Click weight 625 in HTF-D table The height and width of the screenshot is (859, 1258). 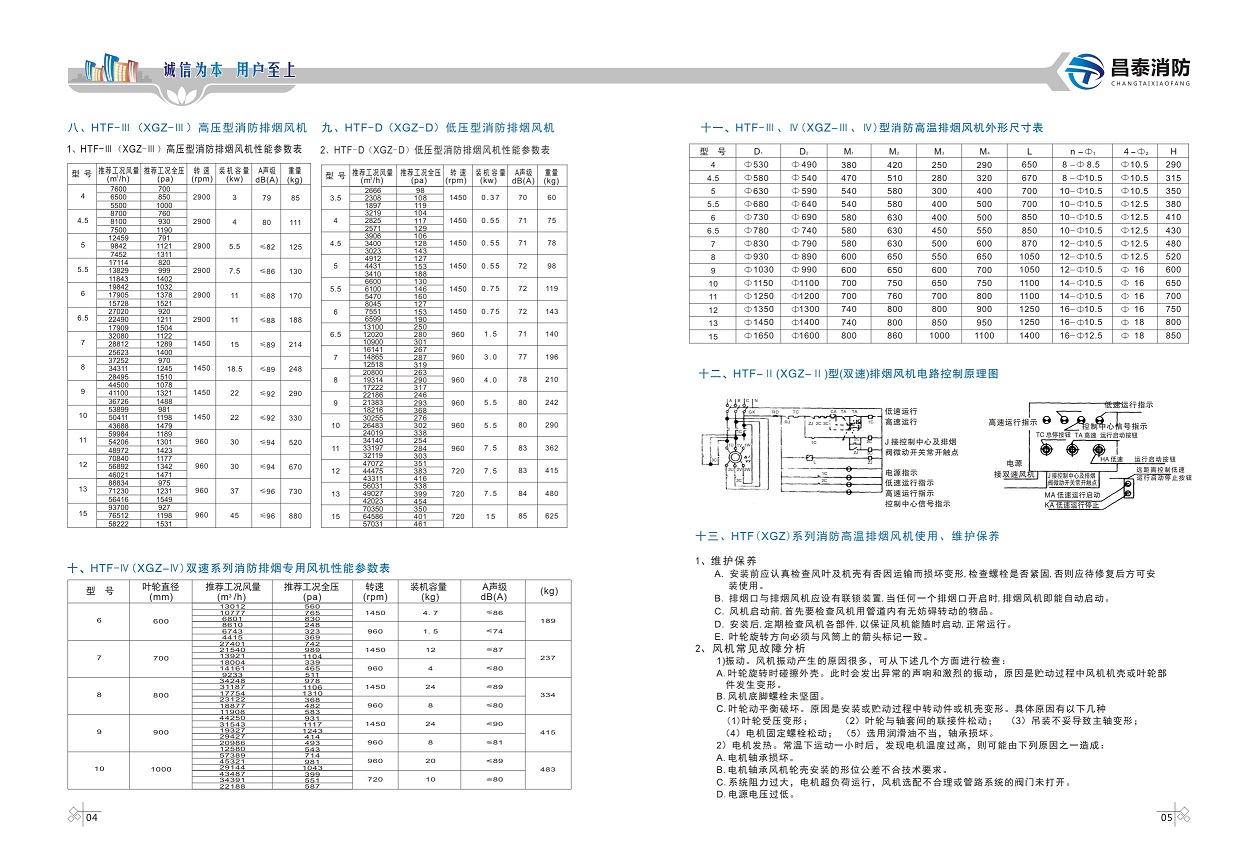coord(551,516)
